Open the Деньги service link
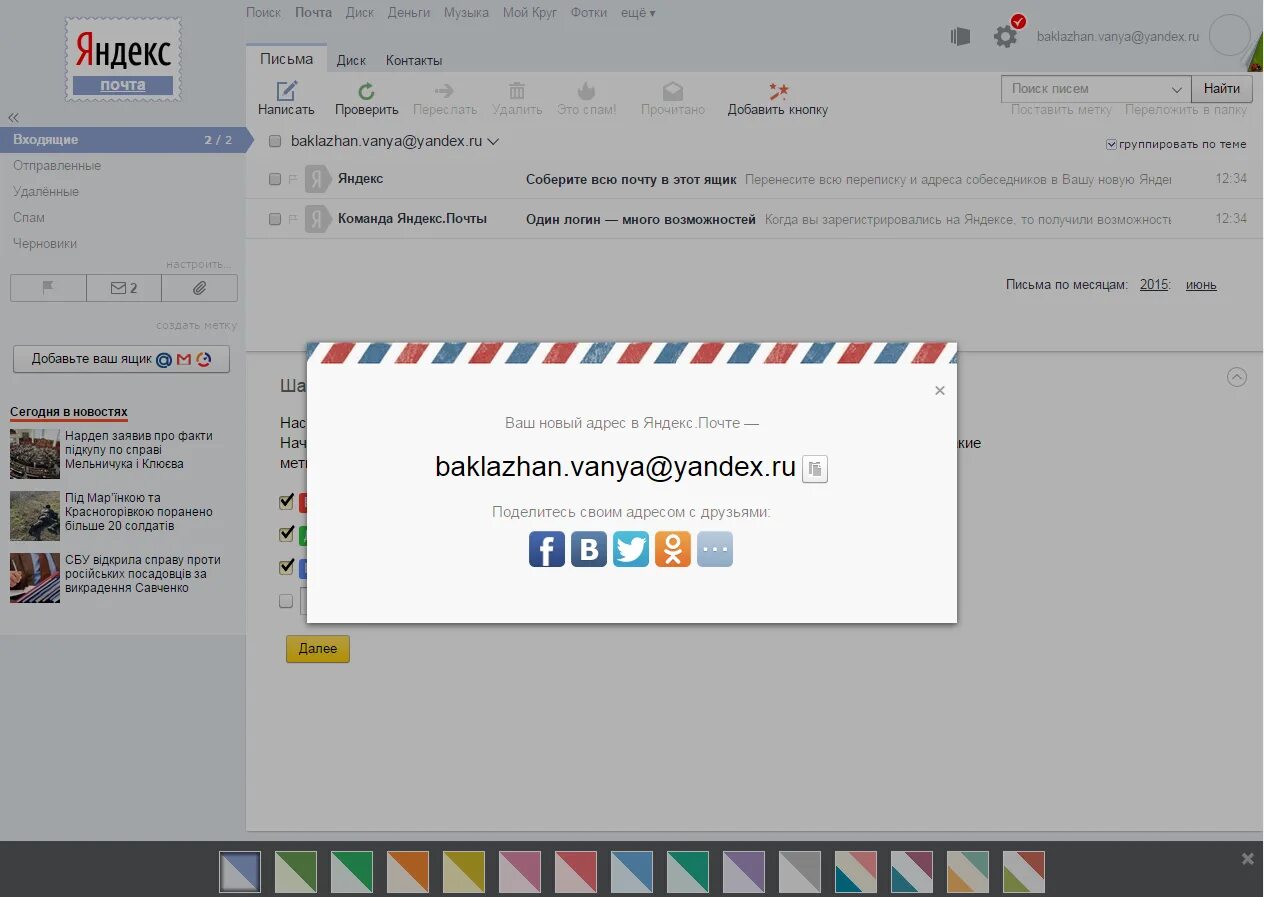Viewport: 1264px width, 897px height. [409, 13]
